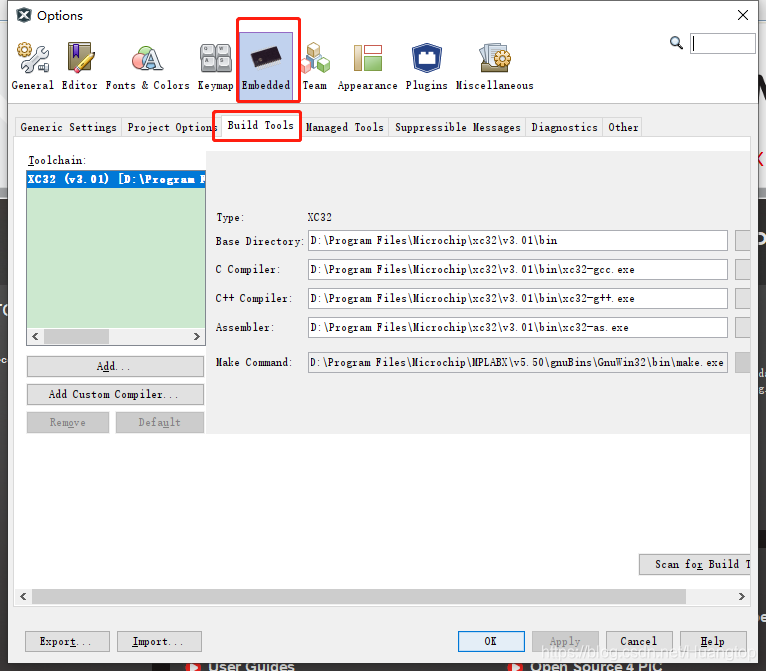Click the Add Custom Compiler... button

(115, 394)
